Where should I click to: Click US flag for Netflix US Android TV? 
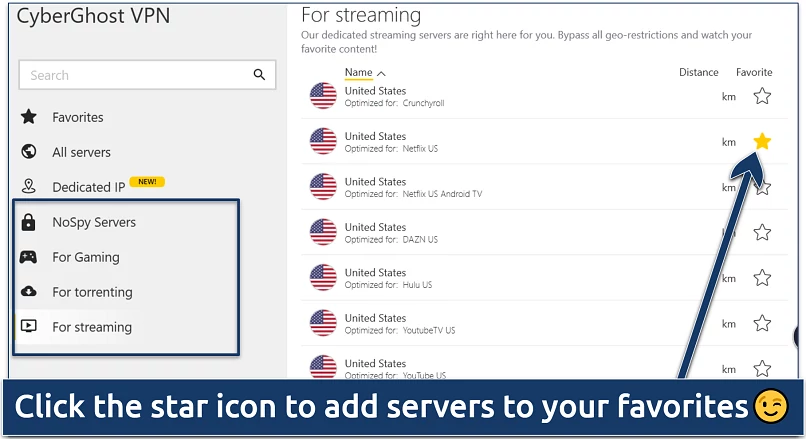[x=323, y=187]
